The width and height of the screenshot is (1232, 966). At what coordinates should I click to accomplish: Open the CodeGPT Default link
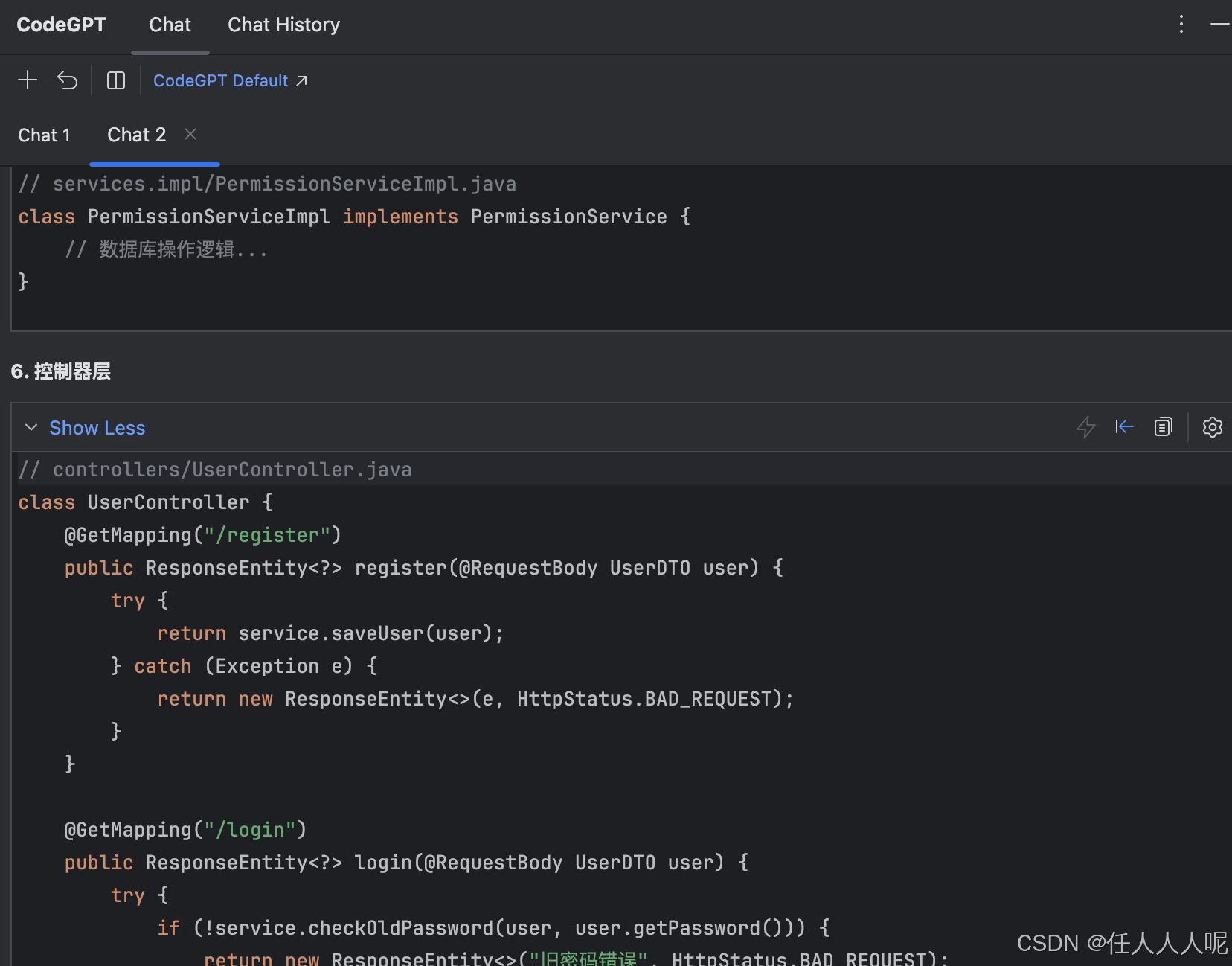pos(230,80)
